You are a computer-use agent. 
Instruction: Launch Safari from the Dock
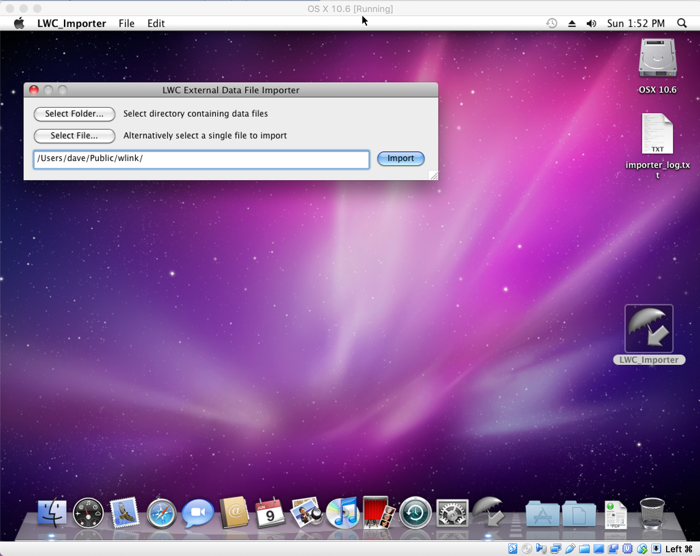(161, 514)
